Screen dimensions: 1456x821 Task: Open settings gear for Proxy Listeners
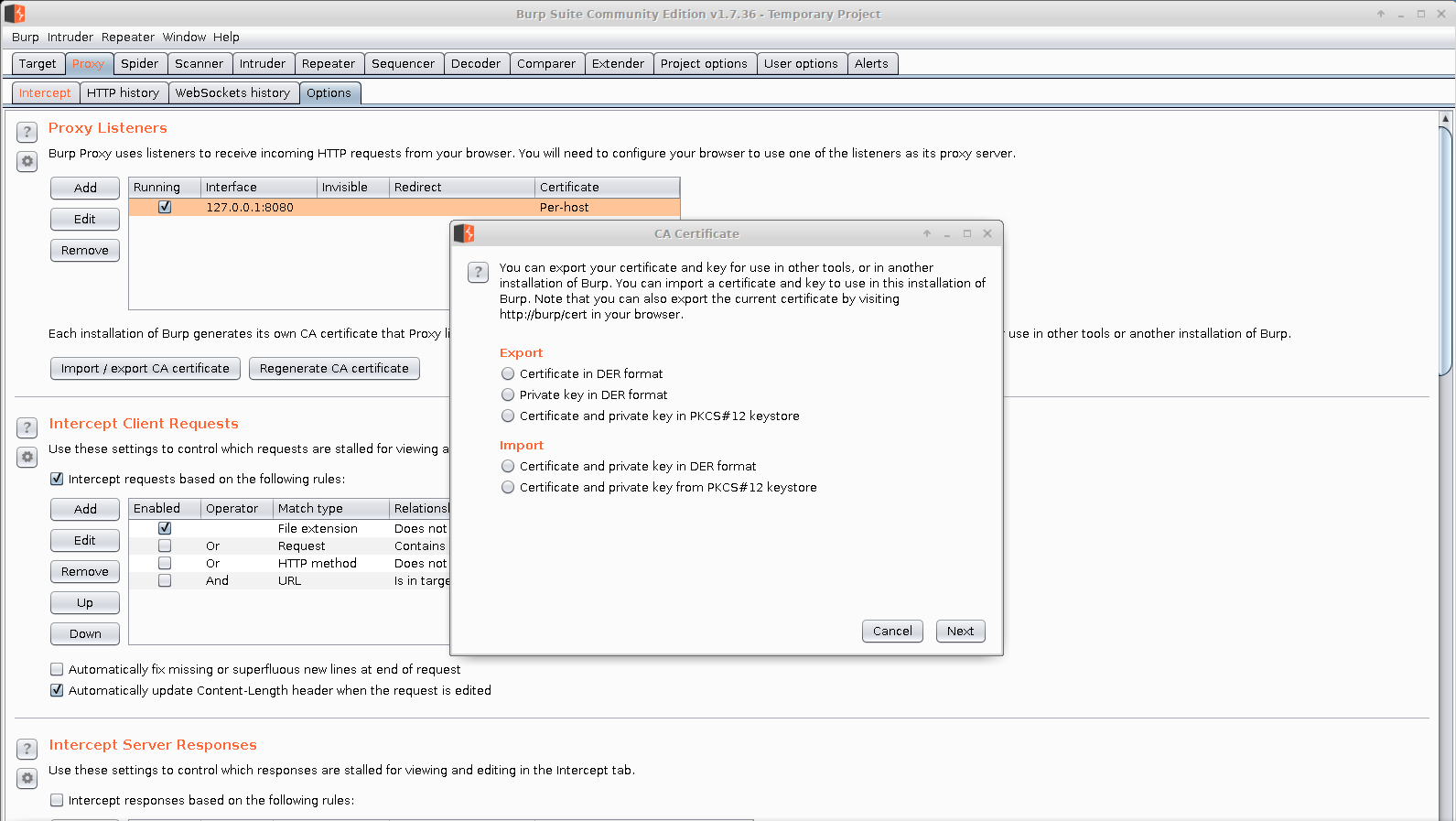point(27,161)
